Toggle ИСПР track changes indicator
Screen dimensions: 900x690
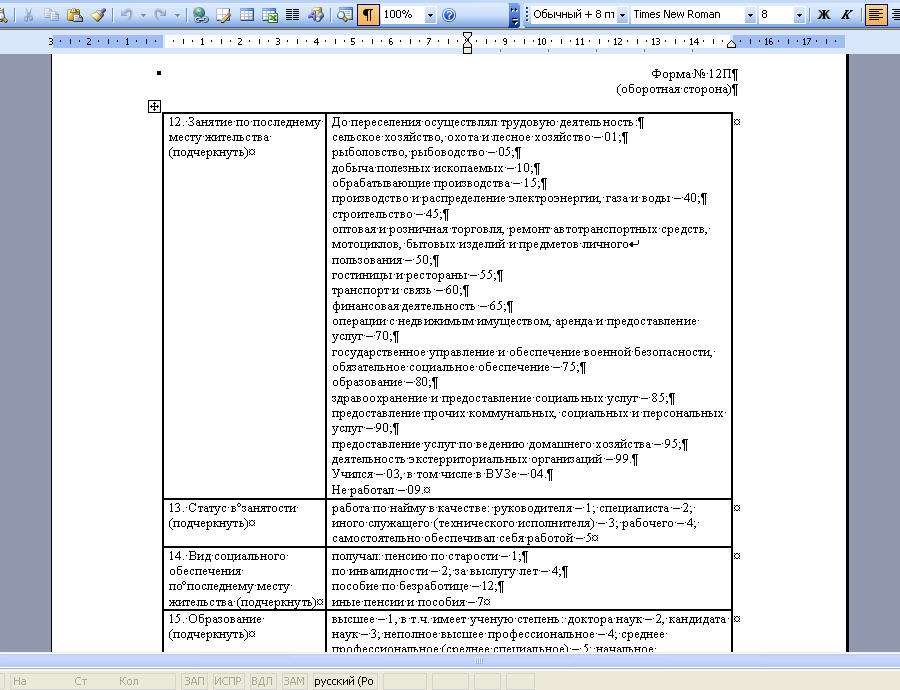coord(227,681)
